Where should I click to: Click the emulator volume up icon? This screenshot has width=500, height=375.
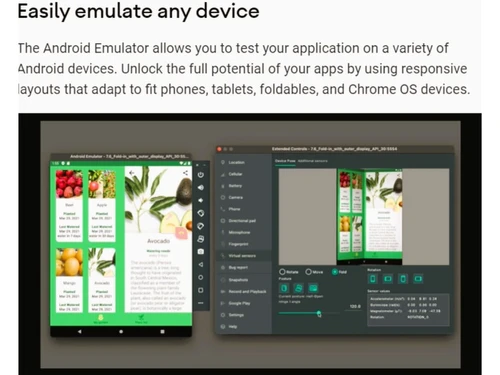[x=201, y=187]
